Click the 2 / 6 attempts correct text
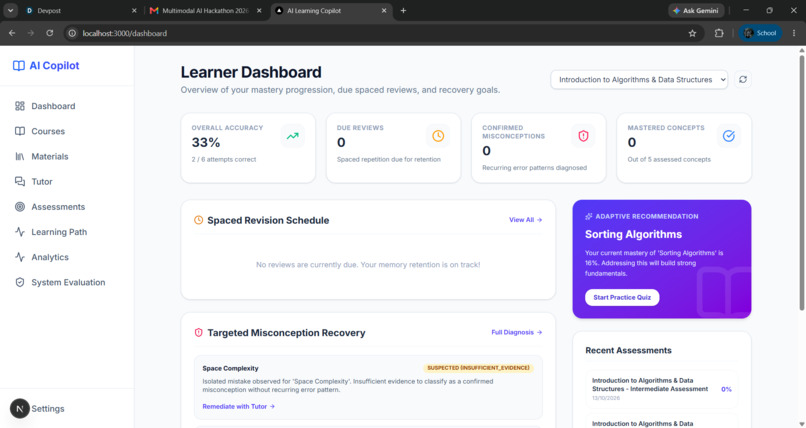806x428 pixels. (x=224, y=159)
